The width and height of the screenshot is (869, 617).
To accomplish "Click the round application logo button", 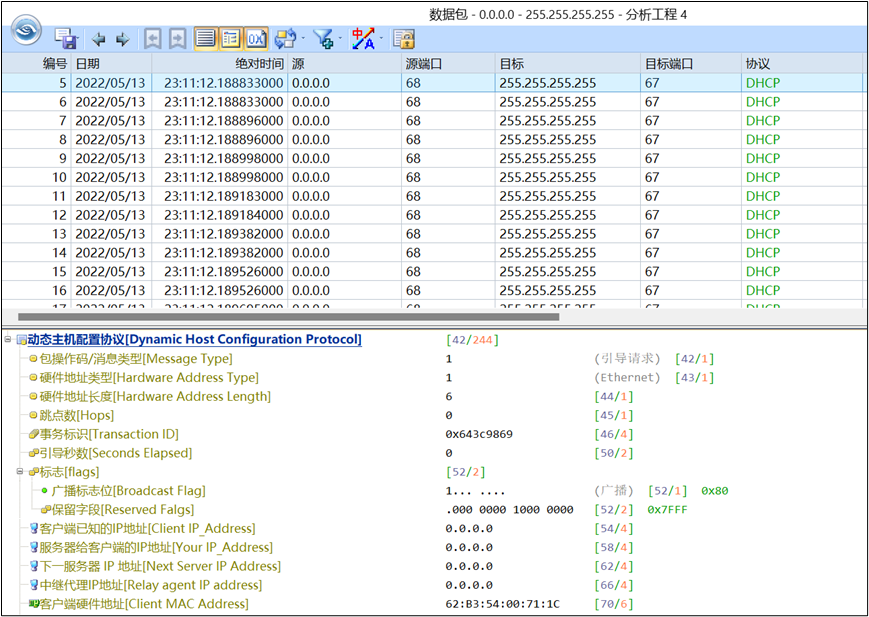I will coord(26,29).
